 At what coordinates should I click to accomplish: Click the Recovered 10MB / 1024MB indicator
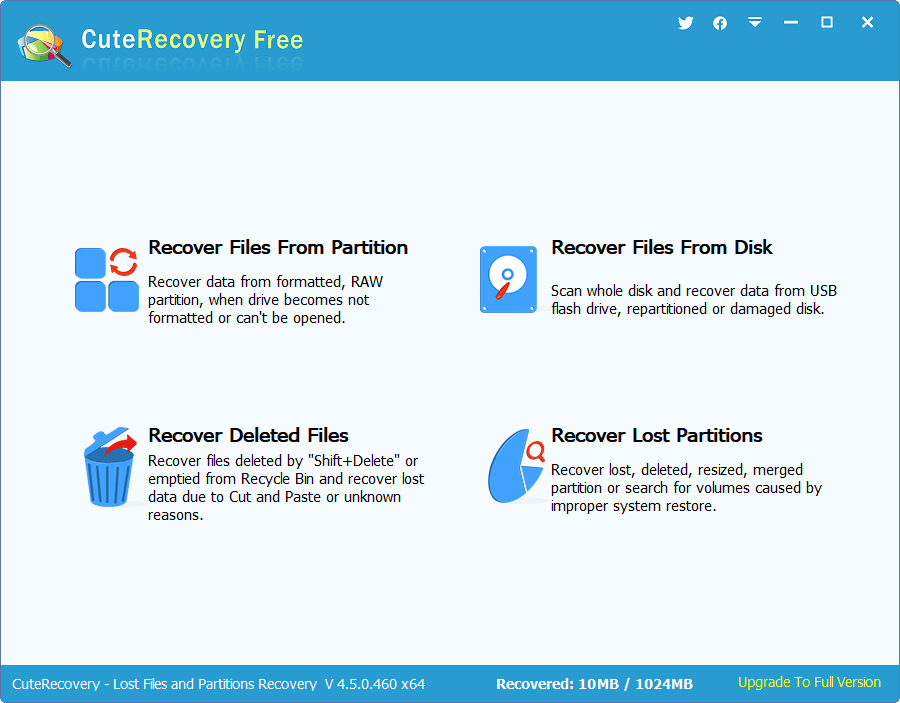click(594, 684)
